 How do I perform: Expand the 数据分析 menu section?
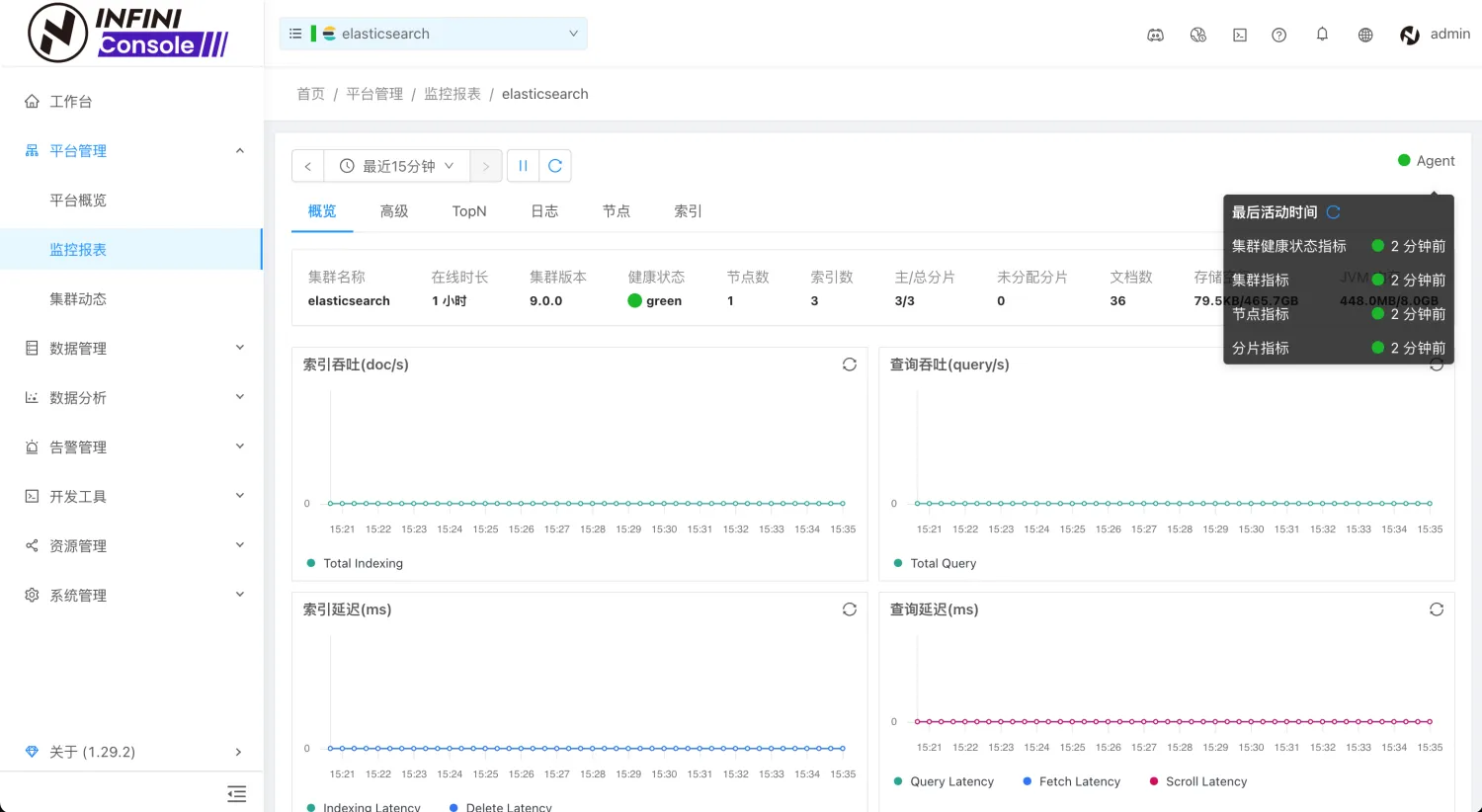tap(239, 397)
